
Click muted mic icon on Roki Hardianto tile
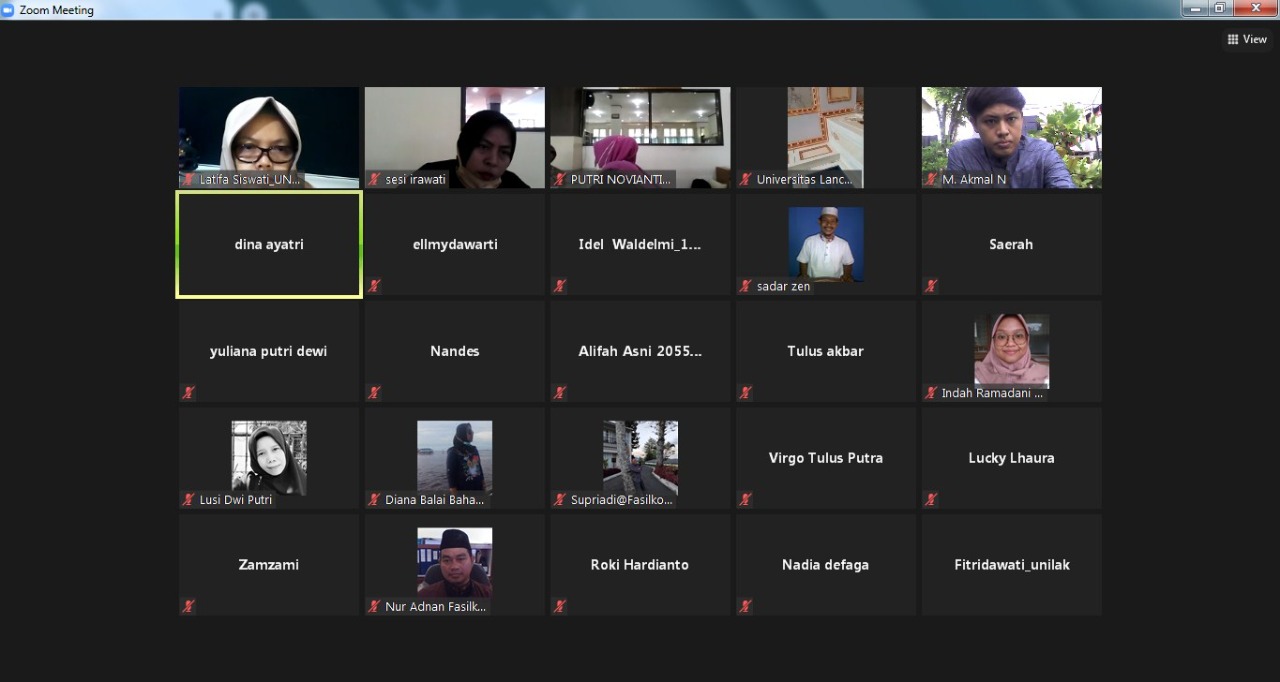coord(560,606)
